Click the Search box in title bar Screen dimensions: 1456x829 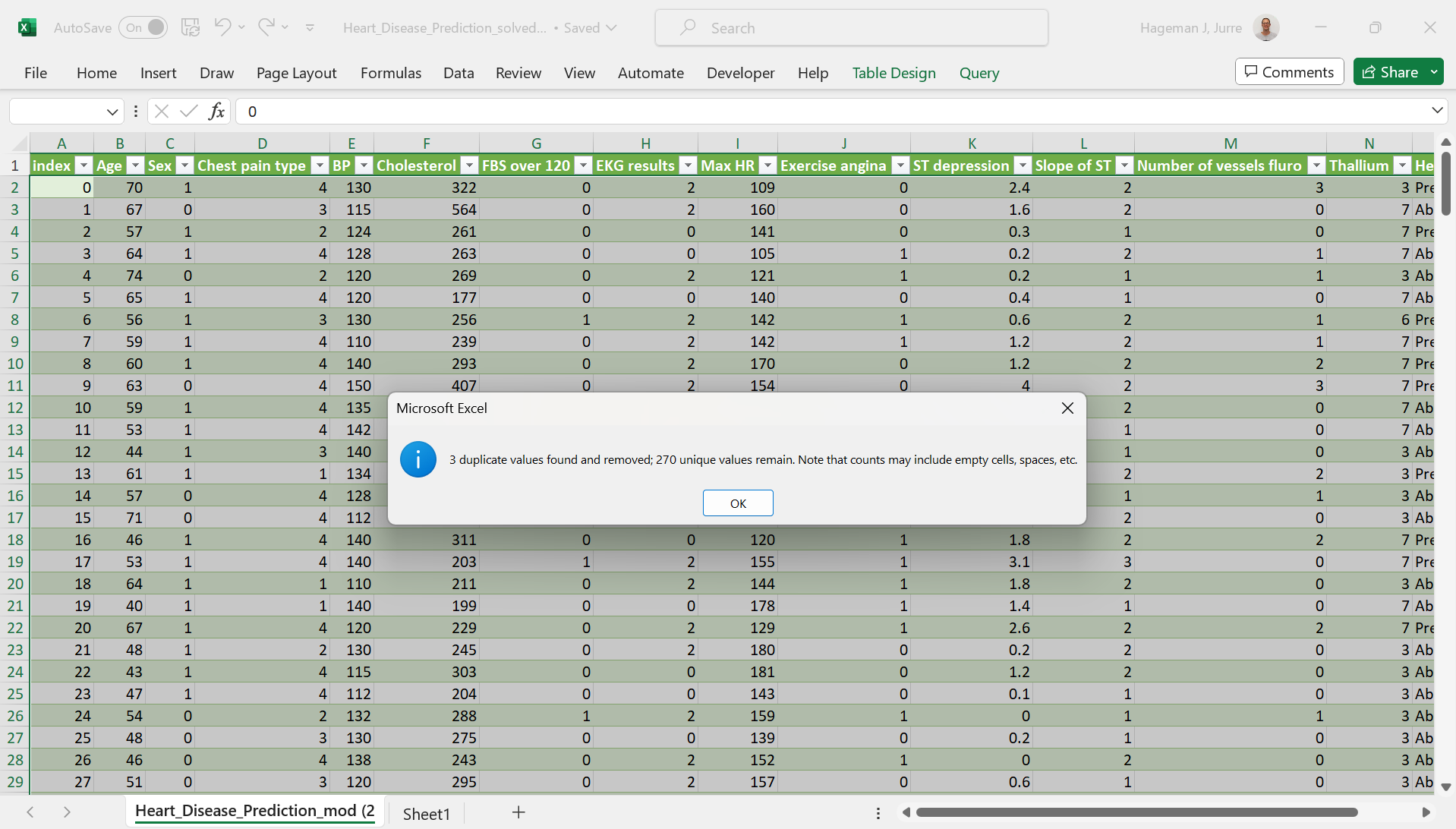click(x=851, y=28)
